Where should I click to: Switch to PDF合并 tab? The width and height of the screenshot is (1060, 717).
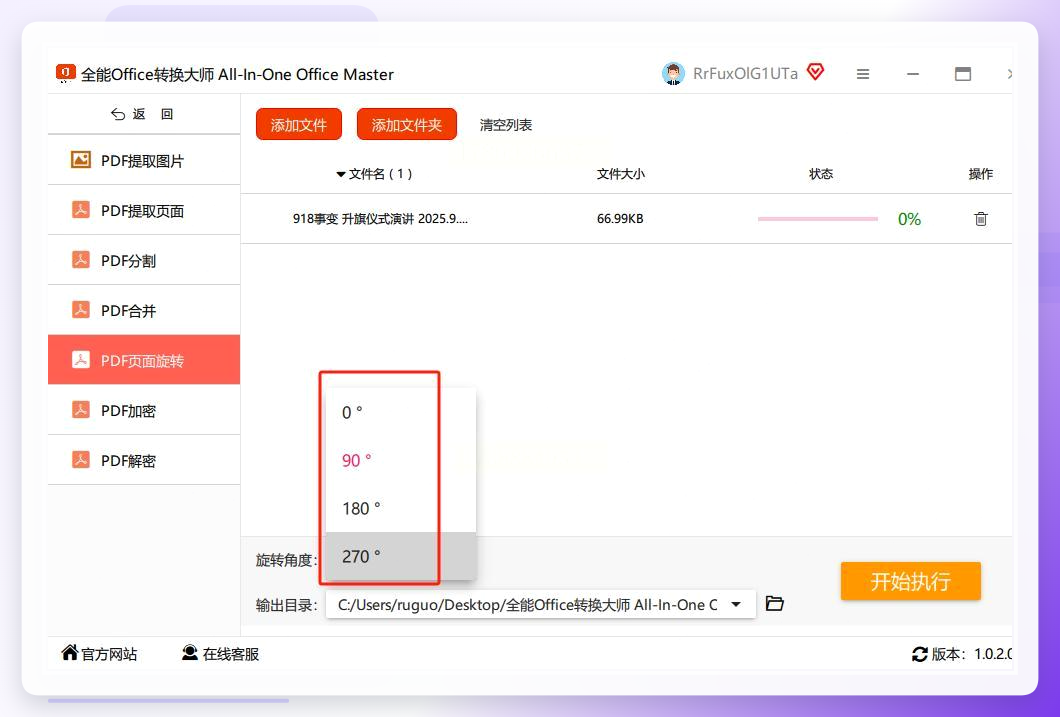click(144, 310)
